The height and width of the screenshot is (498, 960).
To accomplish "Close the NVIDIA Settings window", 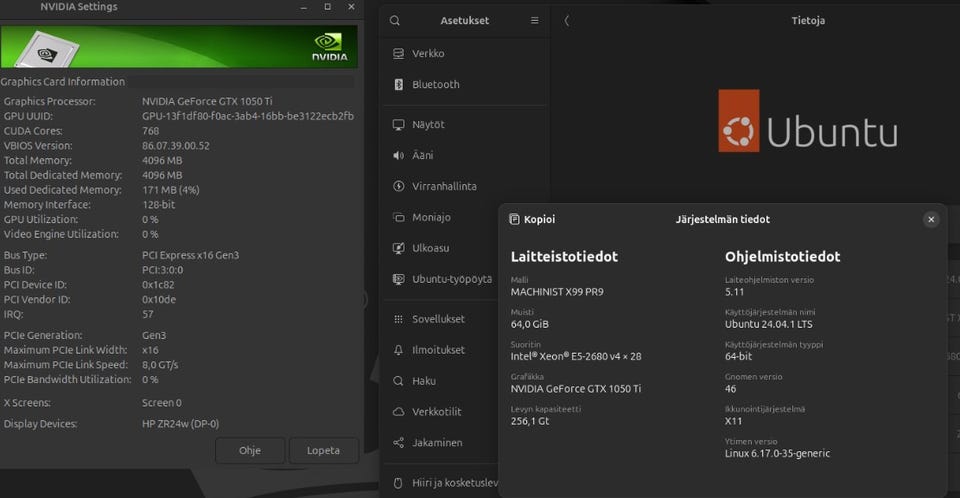I will [351, 7].
